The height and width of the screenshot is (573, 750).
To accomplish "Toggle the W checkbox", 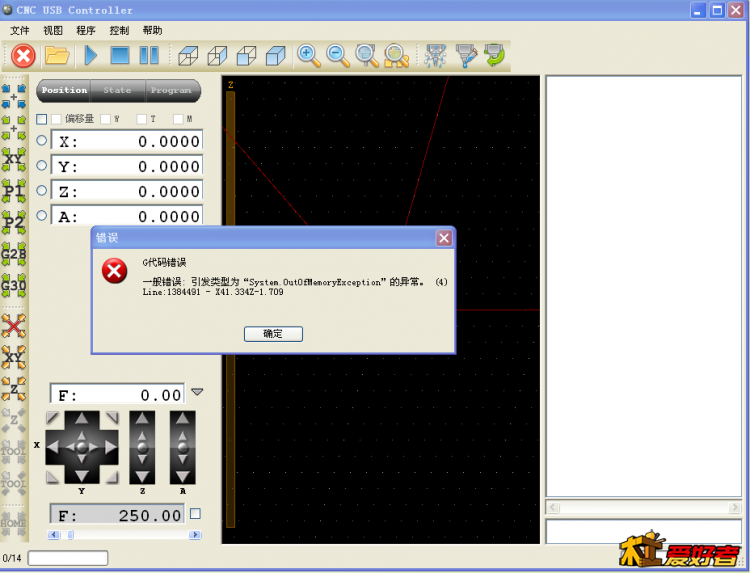I will [x=105, y=119].
